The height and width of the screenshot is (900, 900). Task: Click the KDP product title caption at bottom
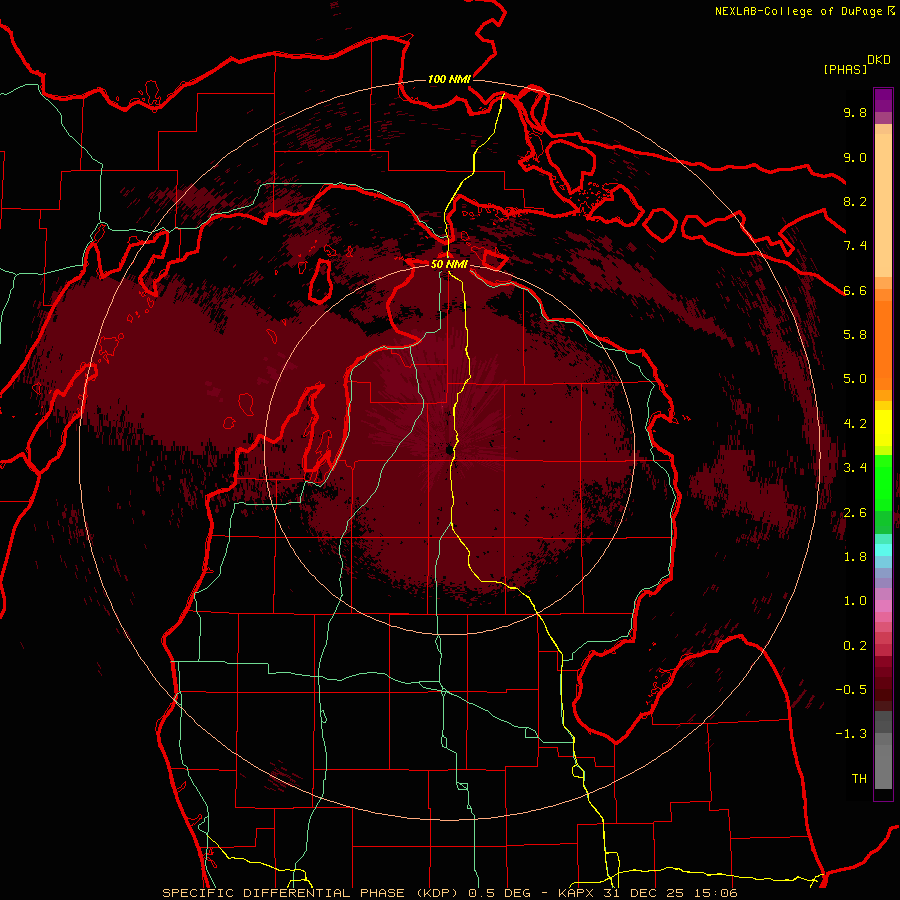pos(449,893)
